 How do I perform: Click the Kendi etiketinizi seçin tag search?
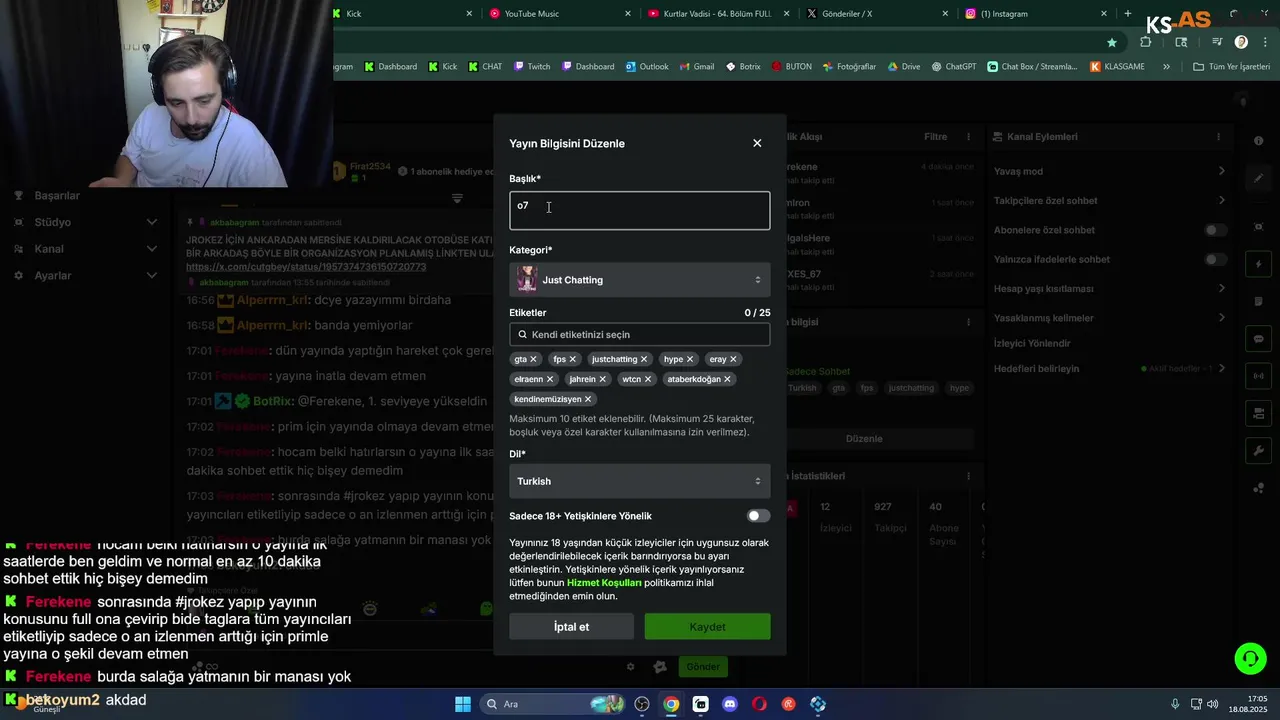pos(640,335)
